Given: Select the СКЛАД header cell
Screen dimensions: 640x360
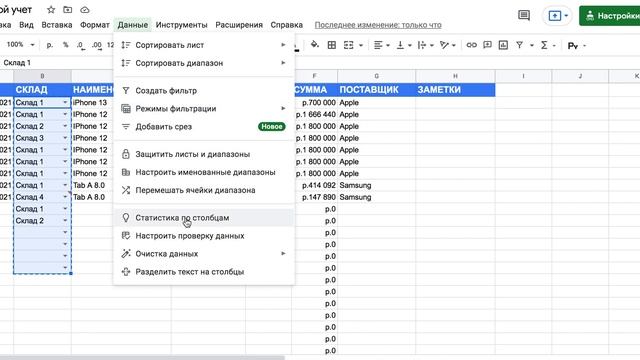Looking at the screenshot, I should (42, 90).
